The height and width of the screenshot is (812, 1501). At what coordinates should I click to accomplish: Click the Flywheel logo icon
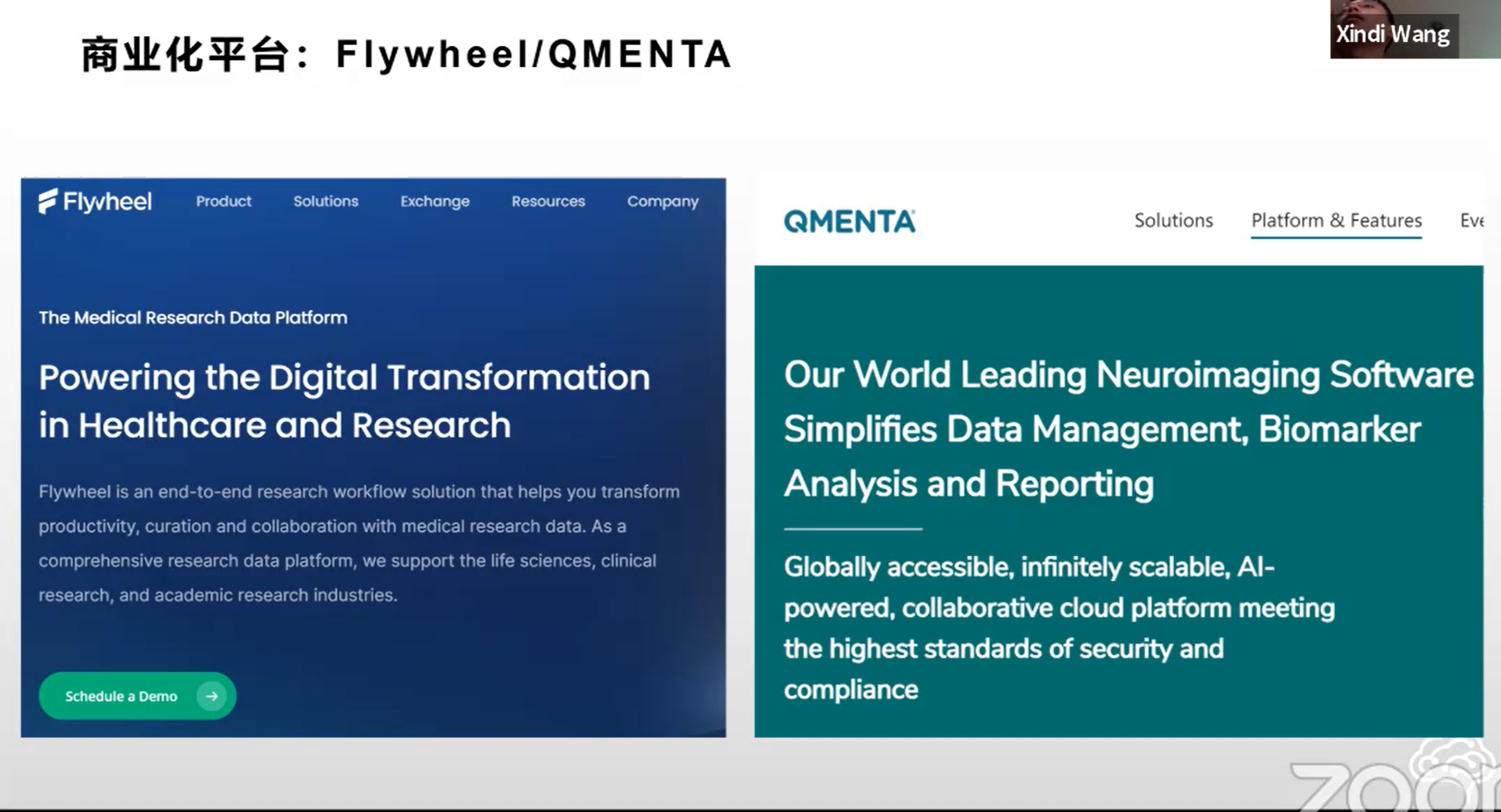48,201
